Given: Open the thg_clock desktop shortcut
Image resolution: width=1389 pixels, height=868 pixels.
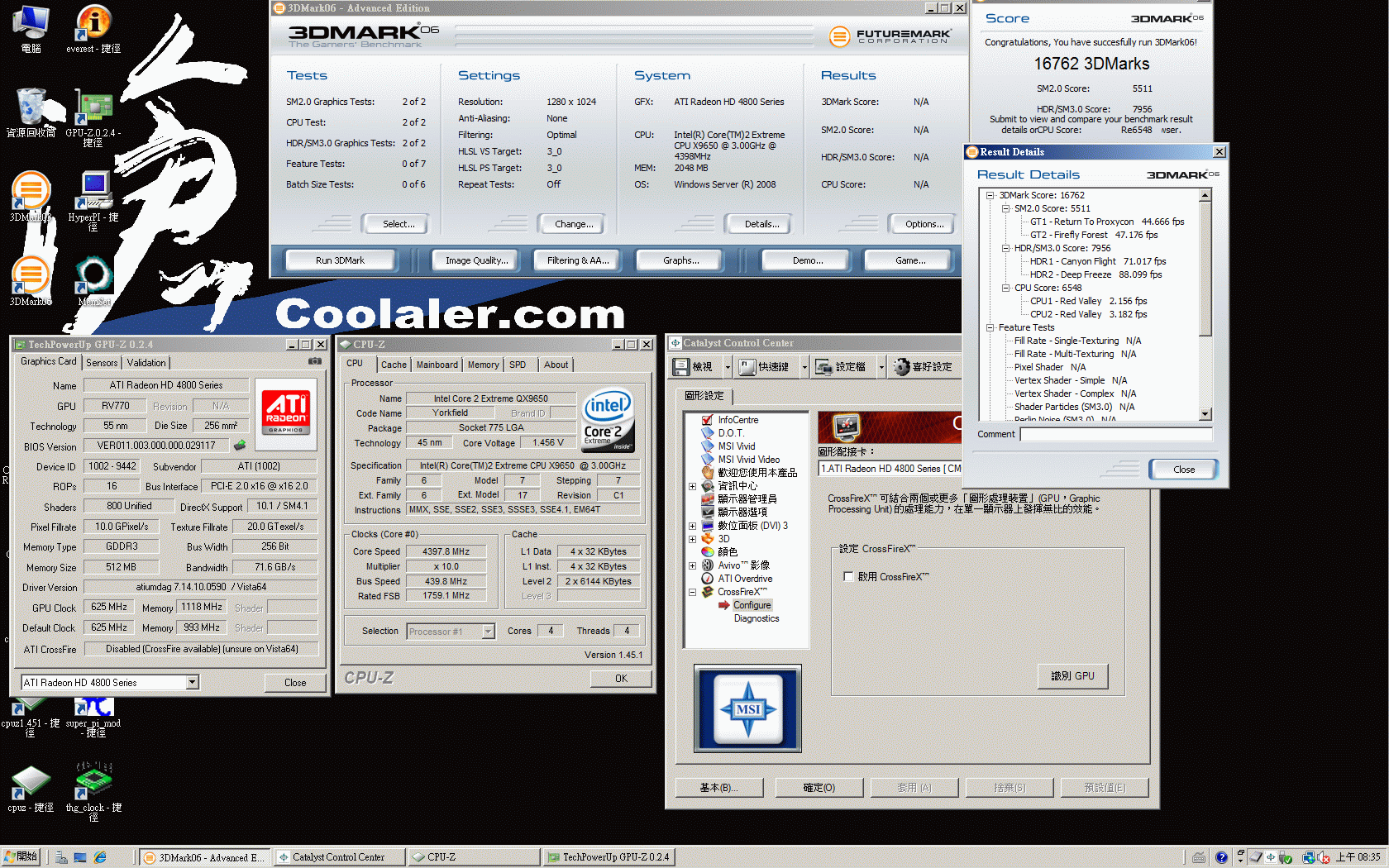Looking at the screenshot, I should click(x=93, y=792).
